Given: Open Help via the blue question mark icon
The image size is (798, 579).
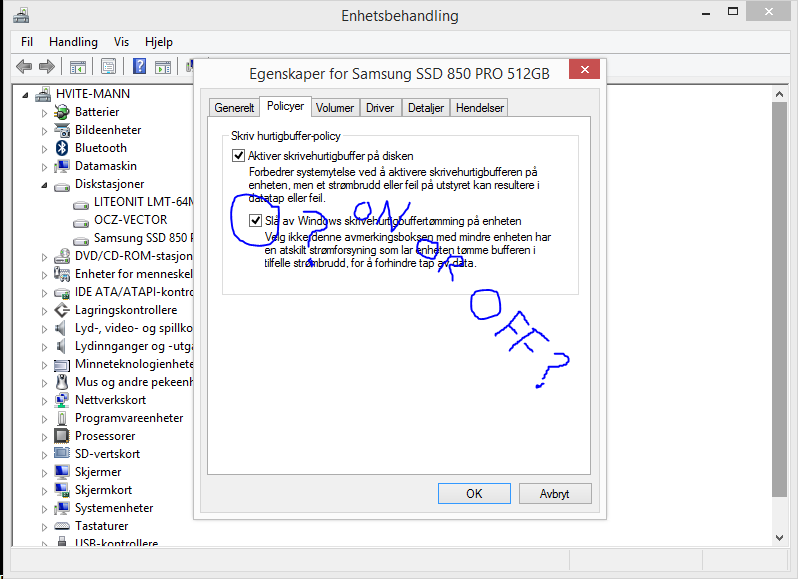Looking at the screenshot, I should 139,66.
